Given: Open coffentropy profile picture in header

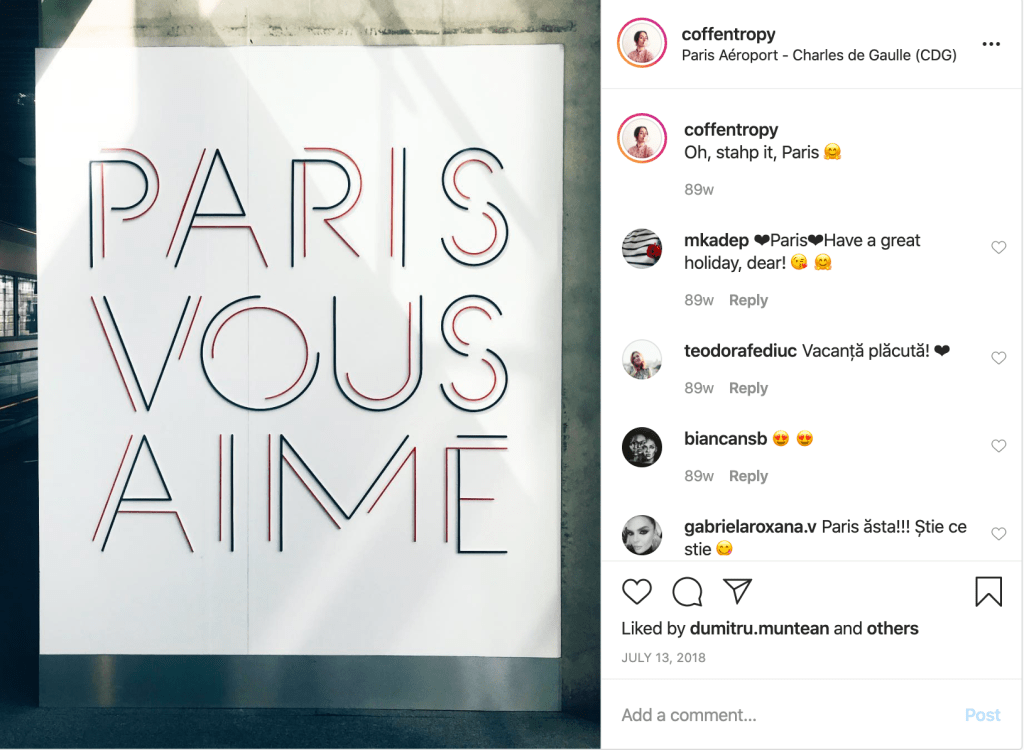Looking at the screenshot, I should (x=642, y=43).
